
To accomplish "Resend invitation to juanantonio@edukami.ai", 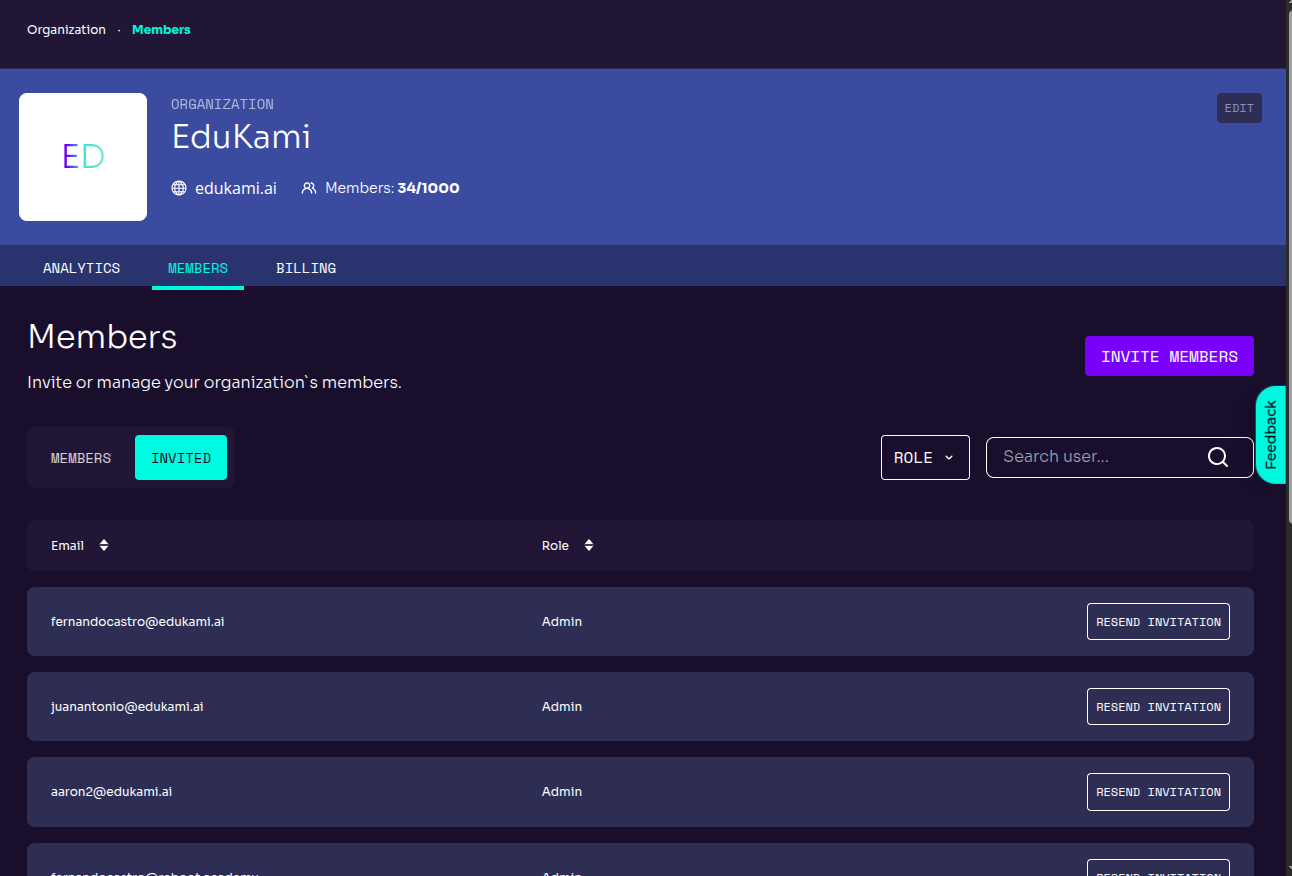I will pyautogui.click(x=1157, y=706).
